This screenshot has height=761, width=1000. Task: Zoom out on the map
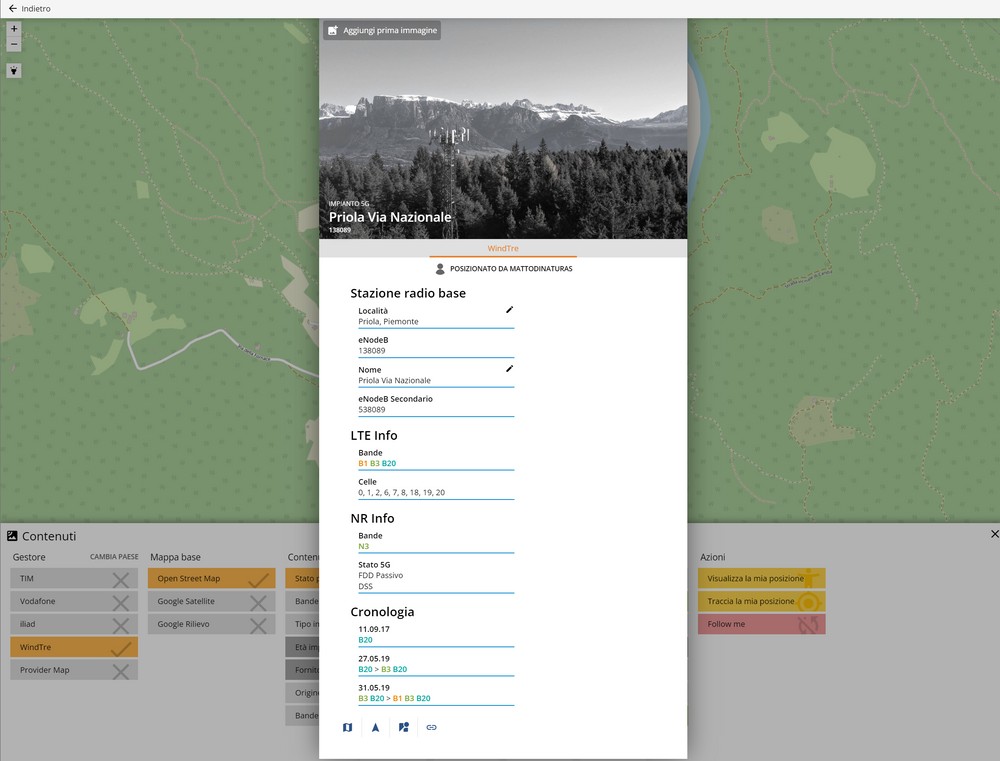pyautogui.click(x=14, y=44)
